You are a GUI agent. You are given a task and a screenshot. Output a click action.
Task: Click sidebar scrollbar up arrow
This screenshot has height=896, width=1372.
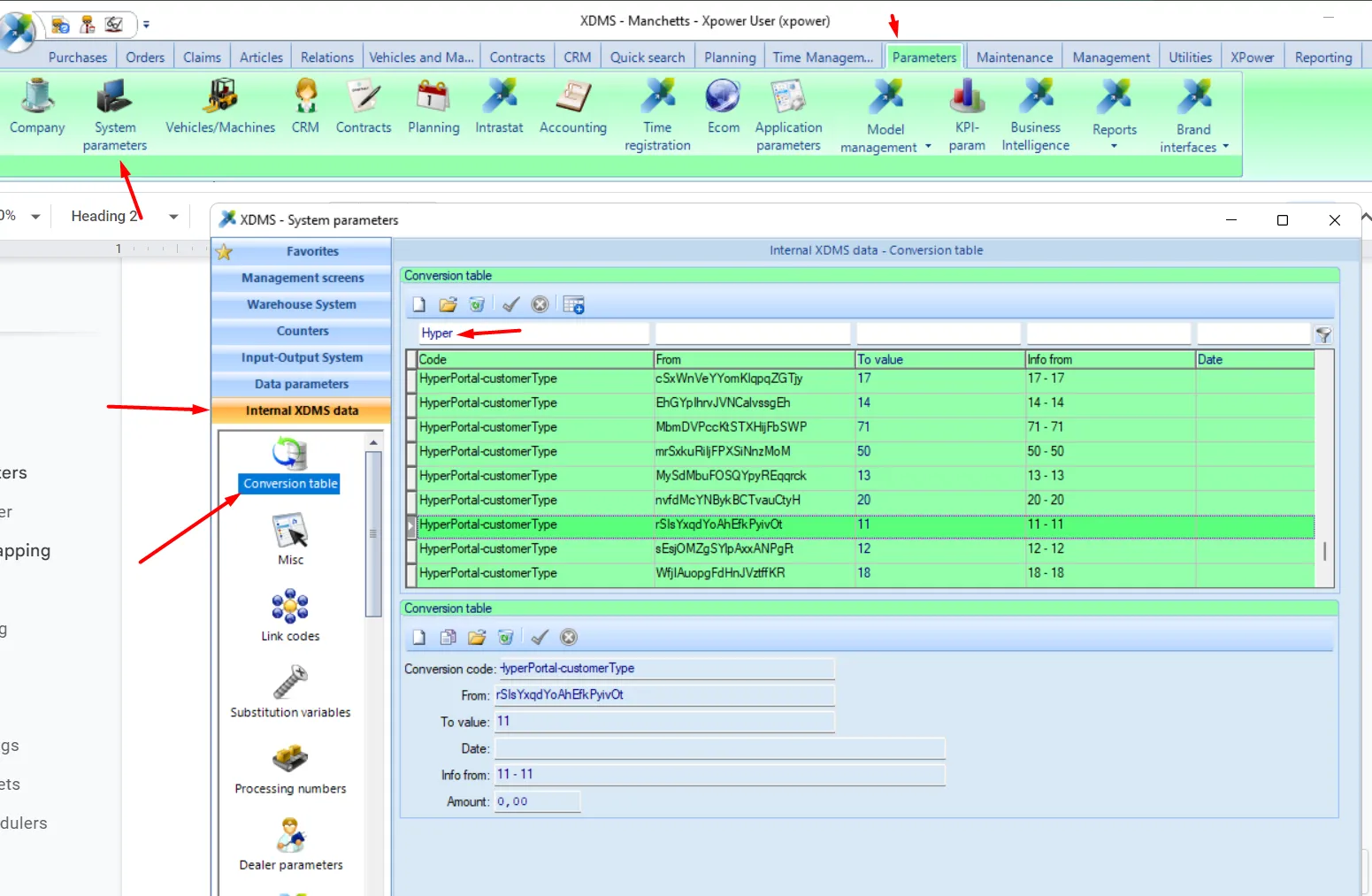(x=373, y=442)
